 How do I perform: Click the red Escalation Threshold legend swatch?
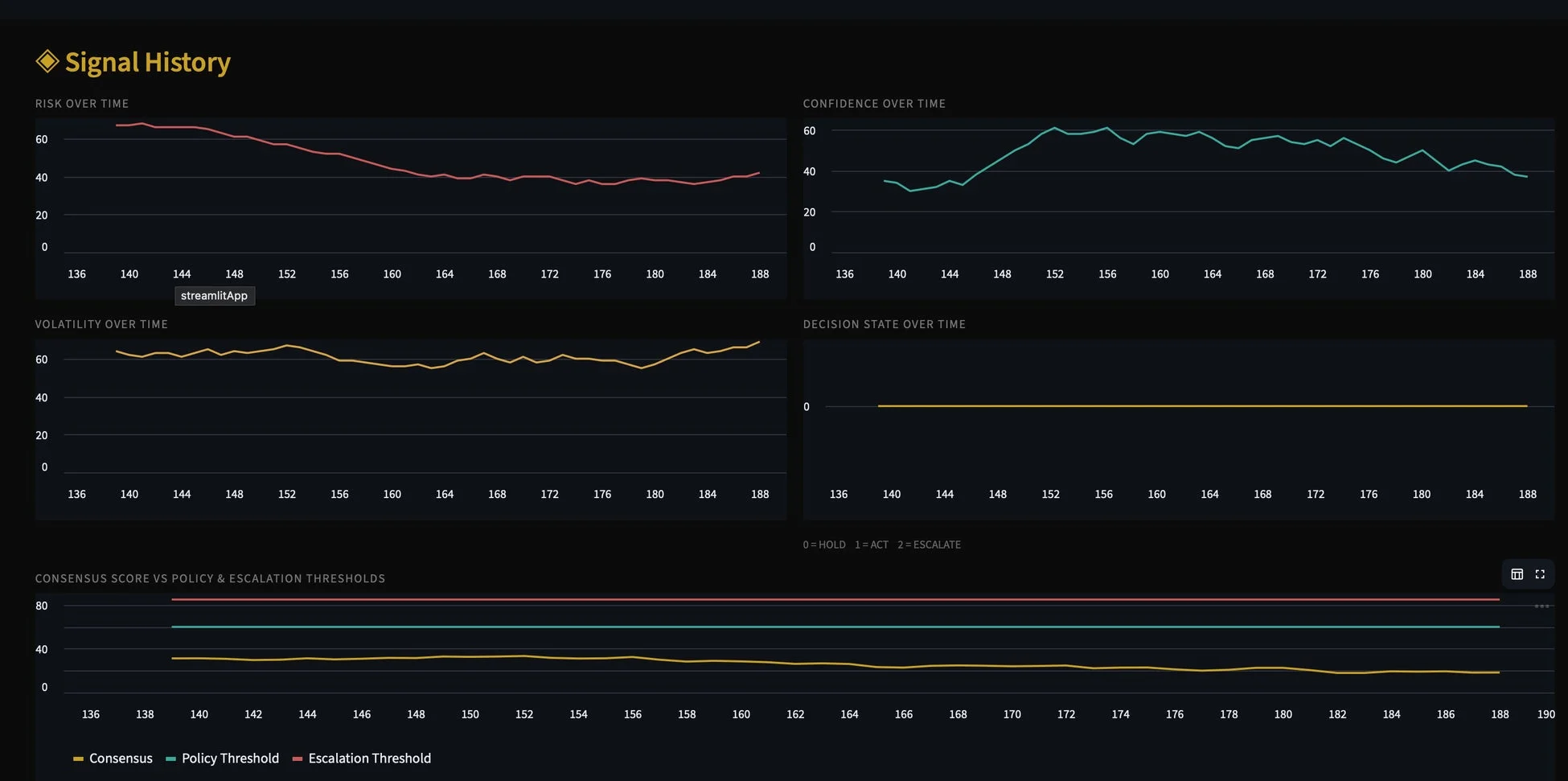[298, 759]
